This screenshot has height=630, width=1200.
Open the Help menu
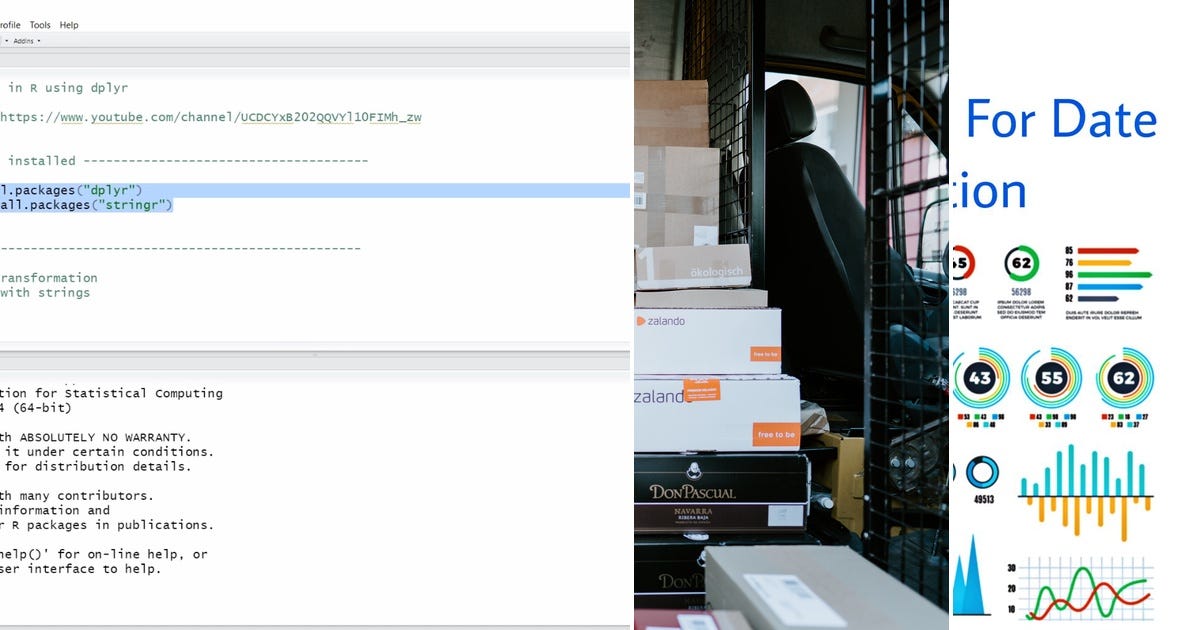click(67, 24)
